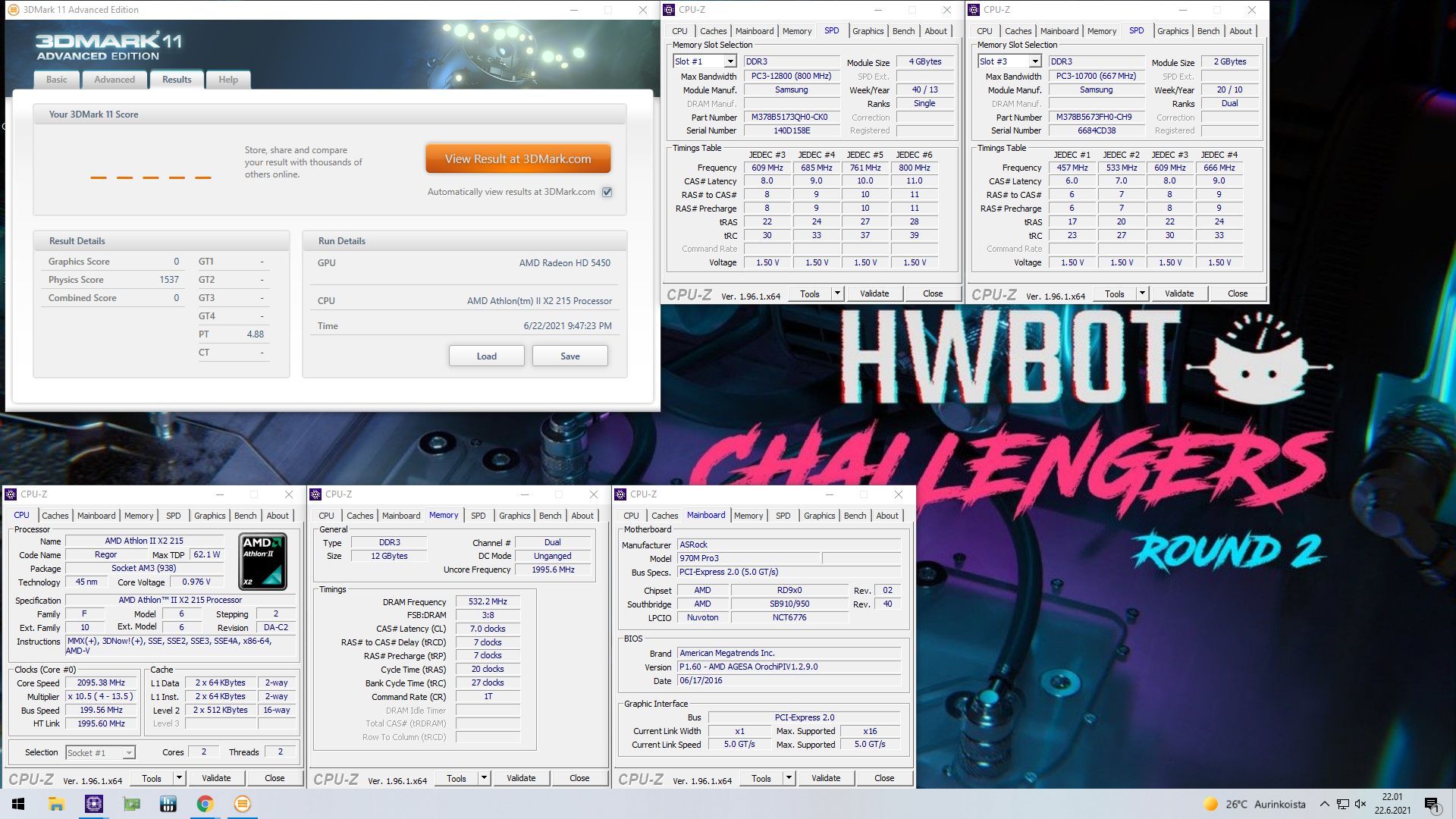Screen dimensions: 1456x819
Task: Click Validate in the processor CPU-Z window
Action: [x=216, y=778]
